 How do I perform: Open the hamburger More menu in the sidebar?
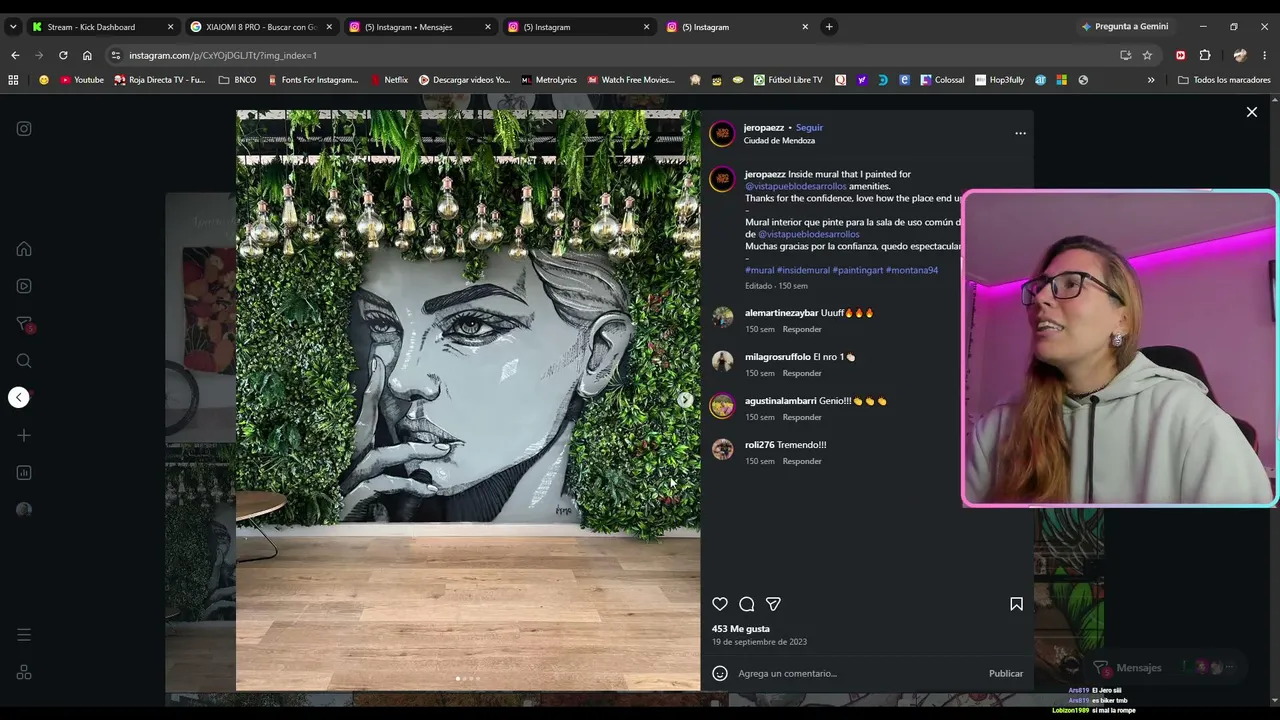pos(24,635)
